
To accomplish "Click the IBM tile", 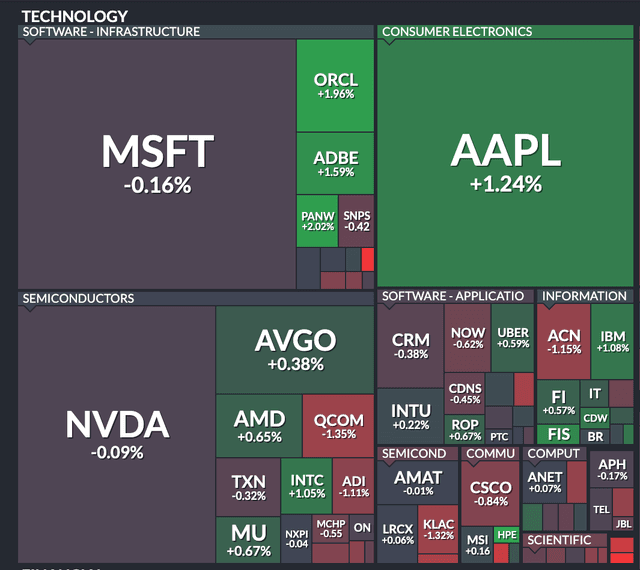I will [612, 340].
